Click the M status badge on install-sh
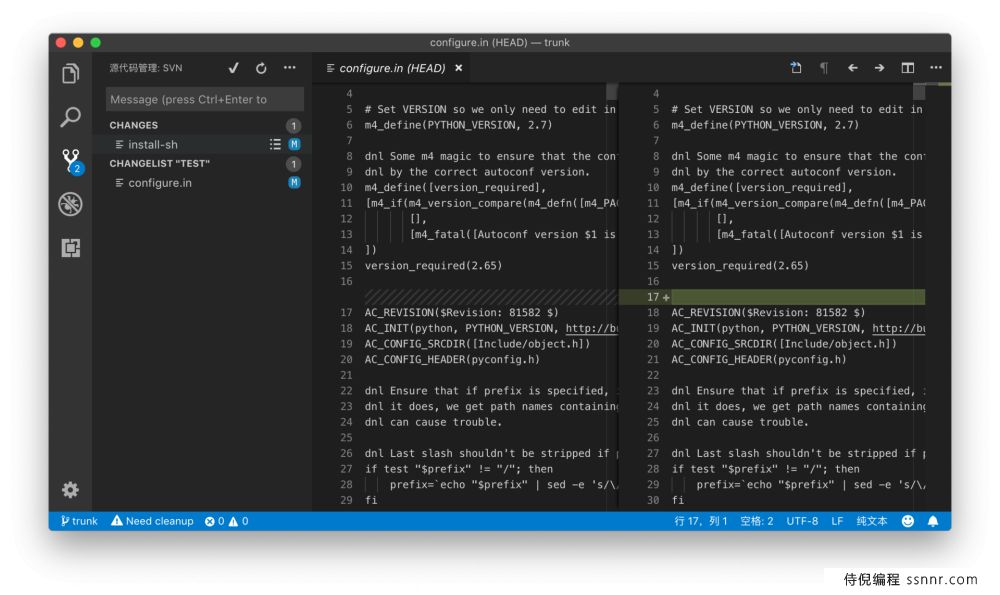The height and width of the screenshot is (595, 1000). (x=294, y=145)
